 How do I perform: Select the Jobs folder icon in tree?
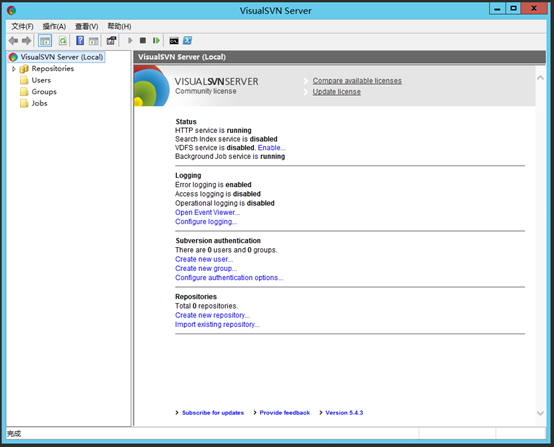pyautogui.click(x=24, y=103)
